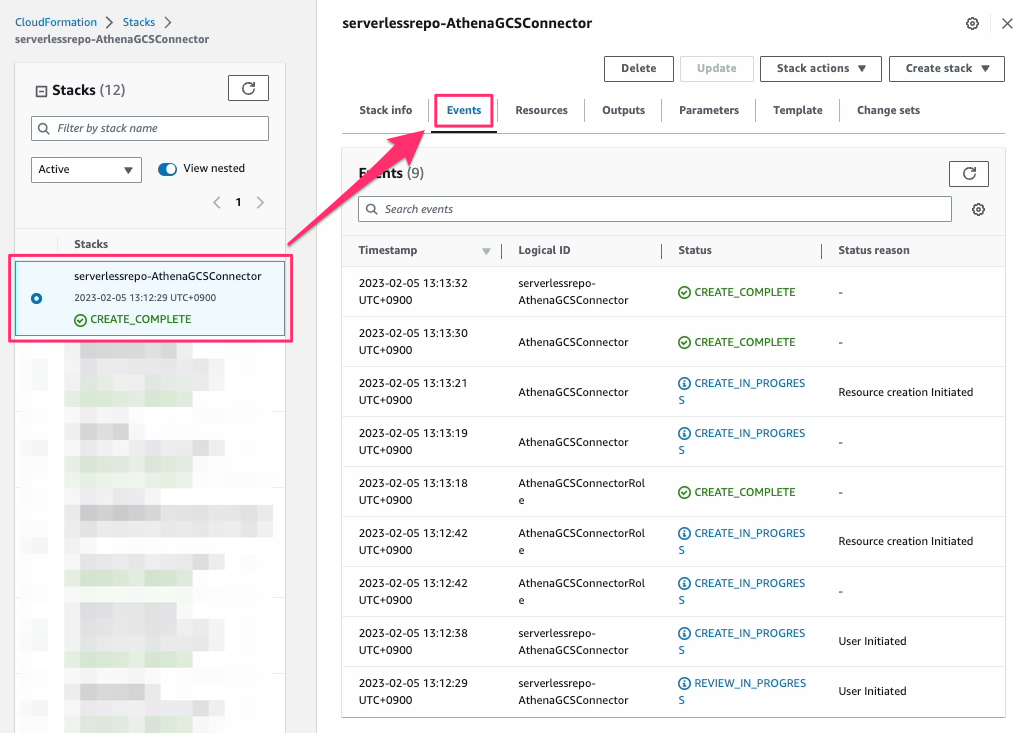Open the Active status filter dropdown
The width and height of the screenshot is (1027, 733).
86,170
